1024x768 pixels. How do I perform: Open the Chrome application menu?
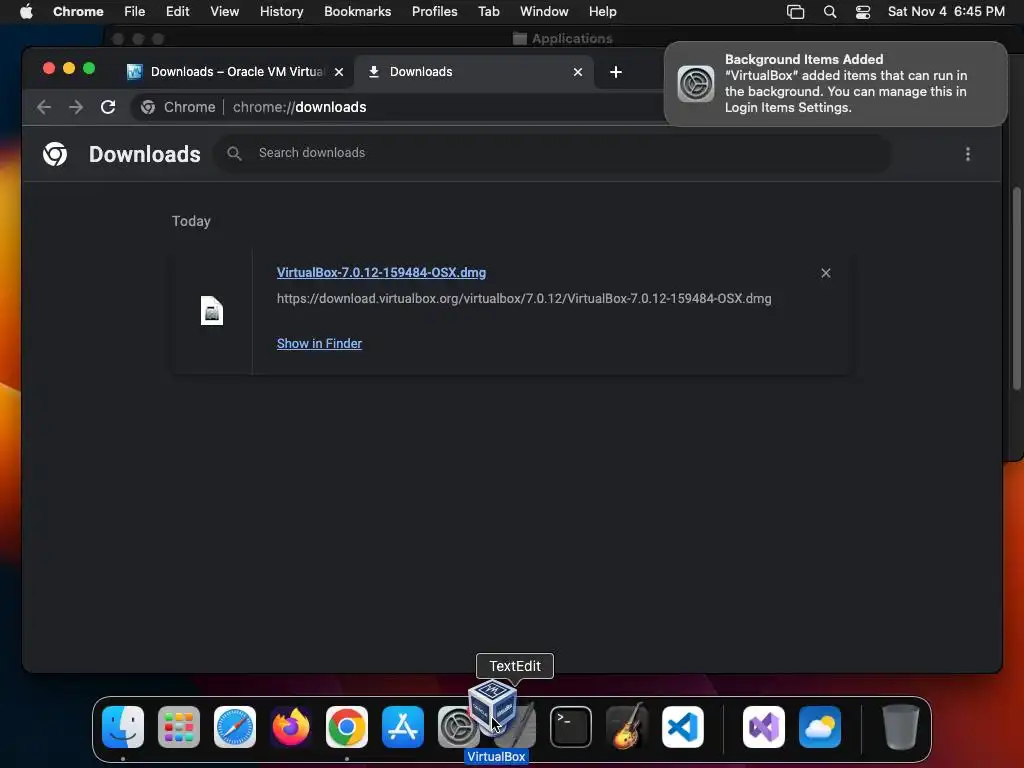78,12
